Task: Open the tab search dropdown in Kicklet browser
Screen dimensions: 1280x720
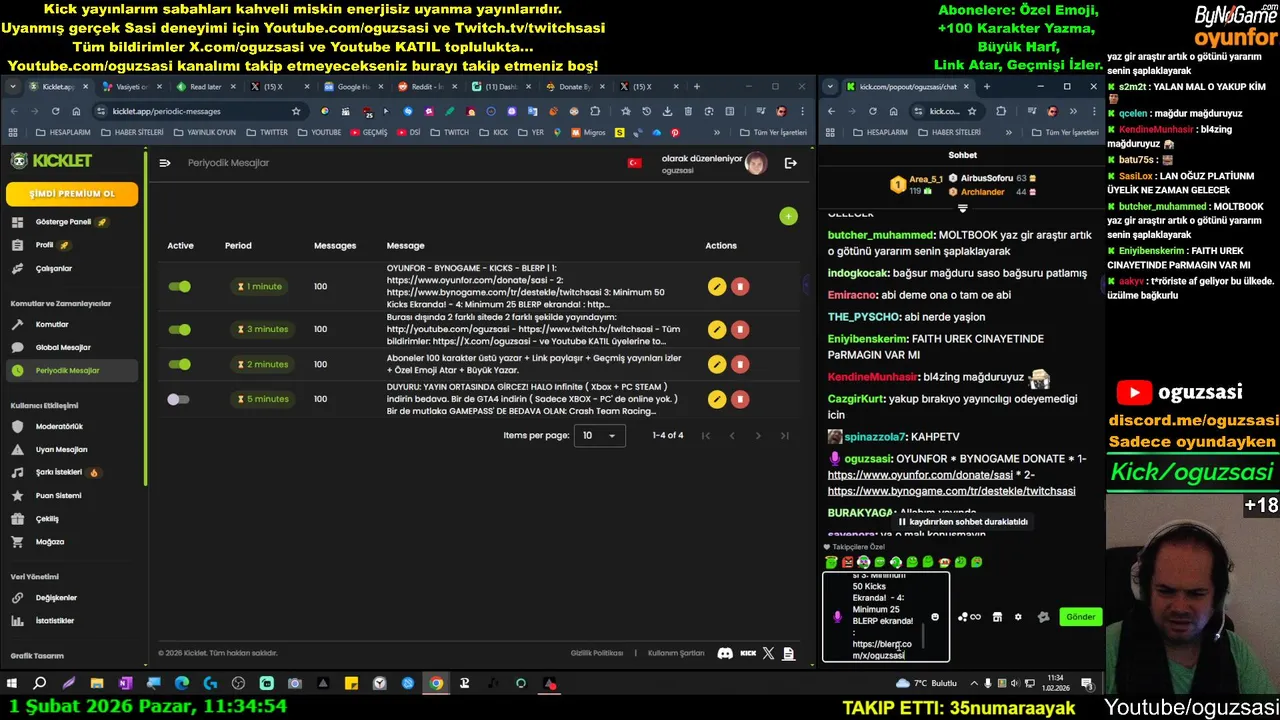Action: tap(12, 87)
